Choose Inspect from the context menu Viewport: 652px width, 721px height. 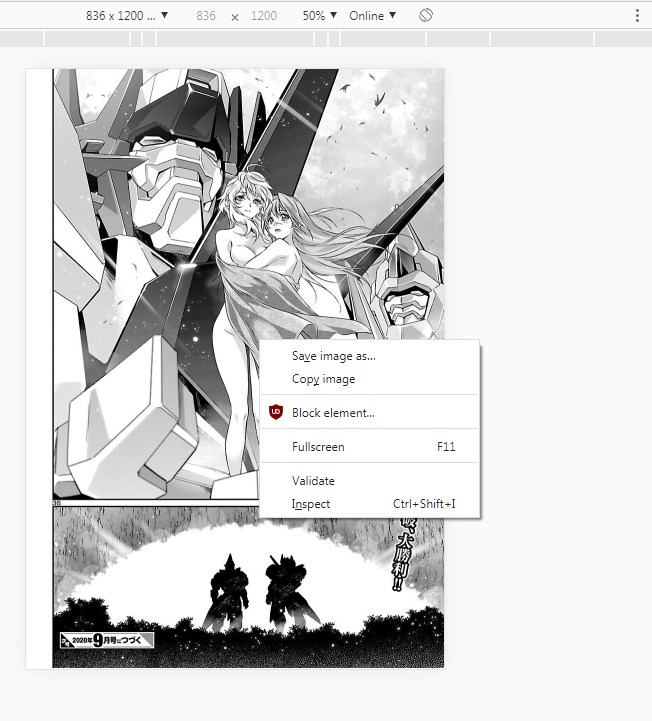370,504
